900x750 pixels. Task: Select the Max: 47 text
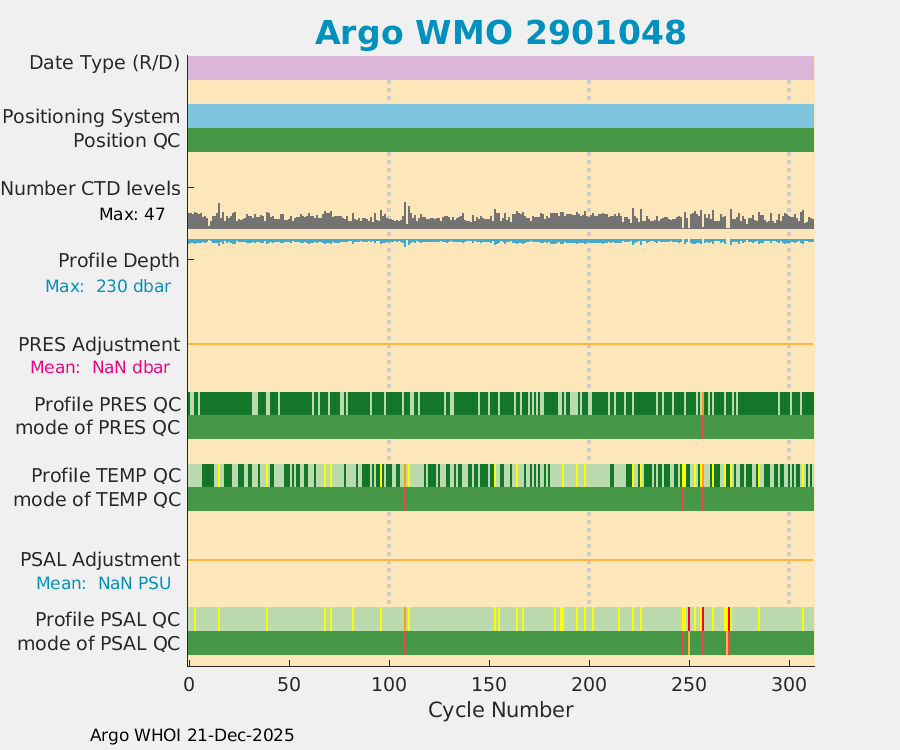click(132, 214)
